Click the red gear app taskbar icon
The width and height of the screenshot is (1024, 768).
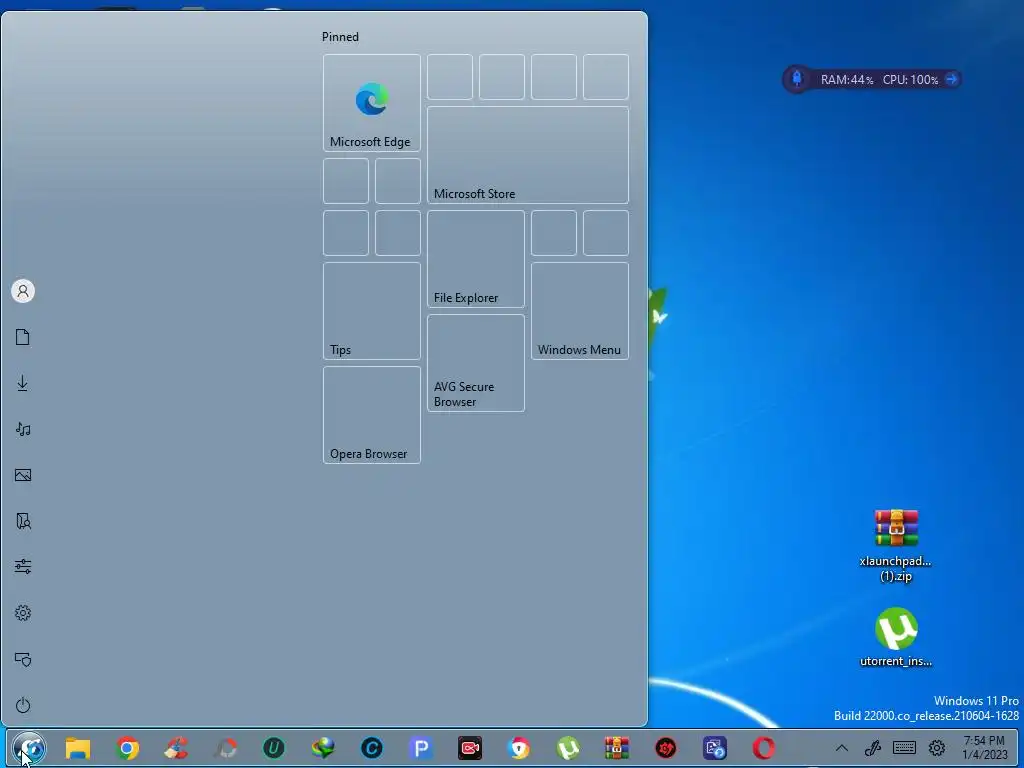coord(665,748)
